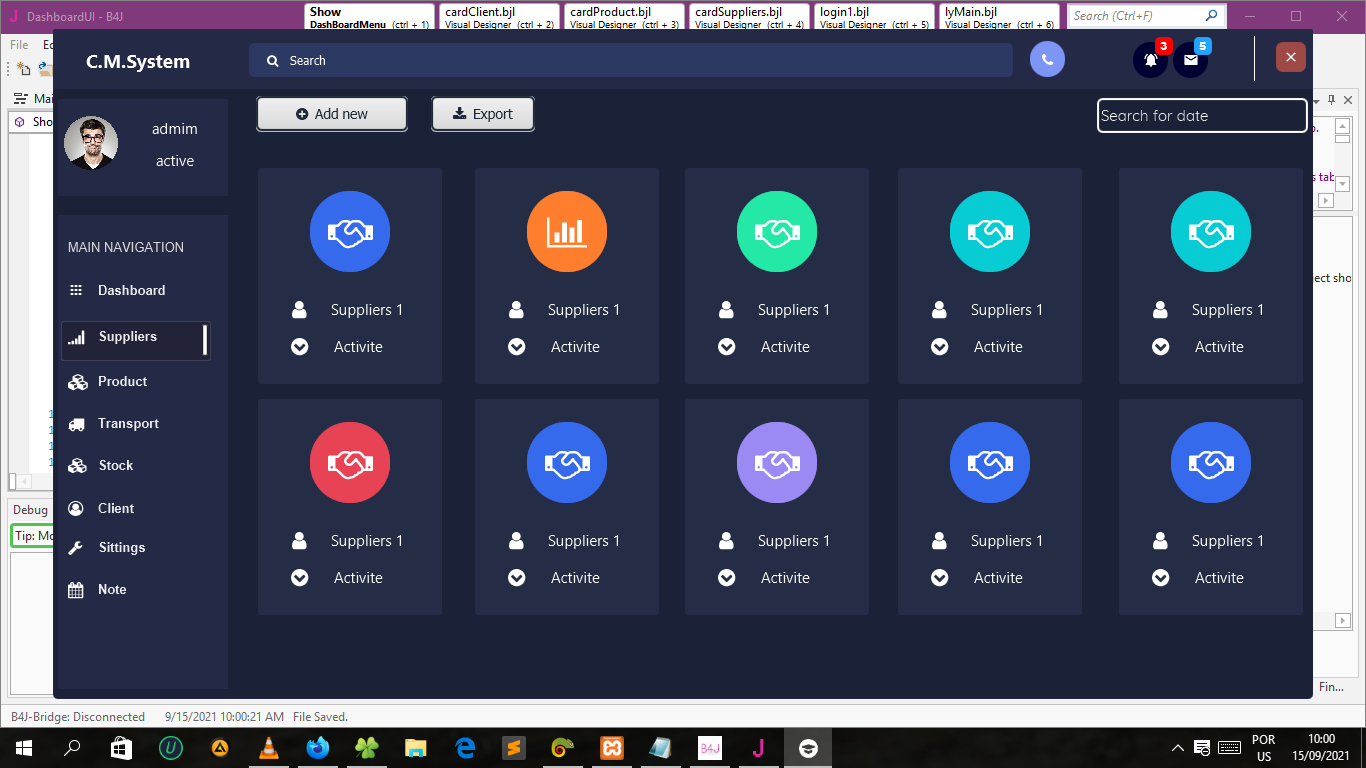
Task: Click the admim username label
Action: [x=175, y=129]
